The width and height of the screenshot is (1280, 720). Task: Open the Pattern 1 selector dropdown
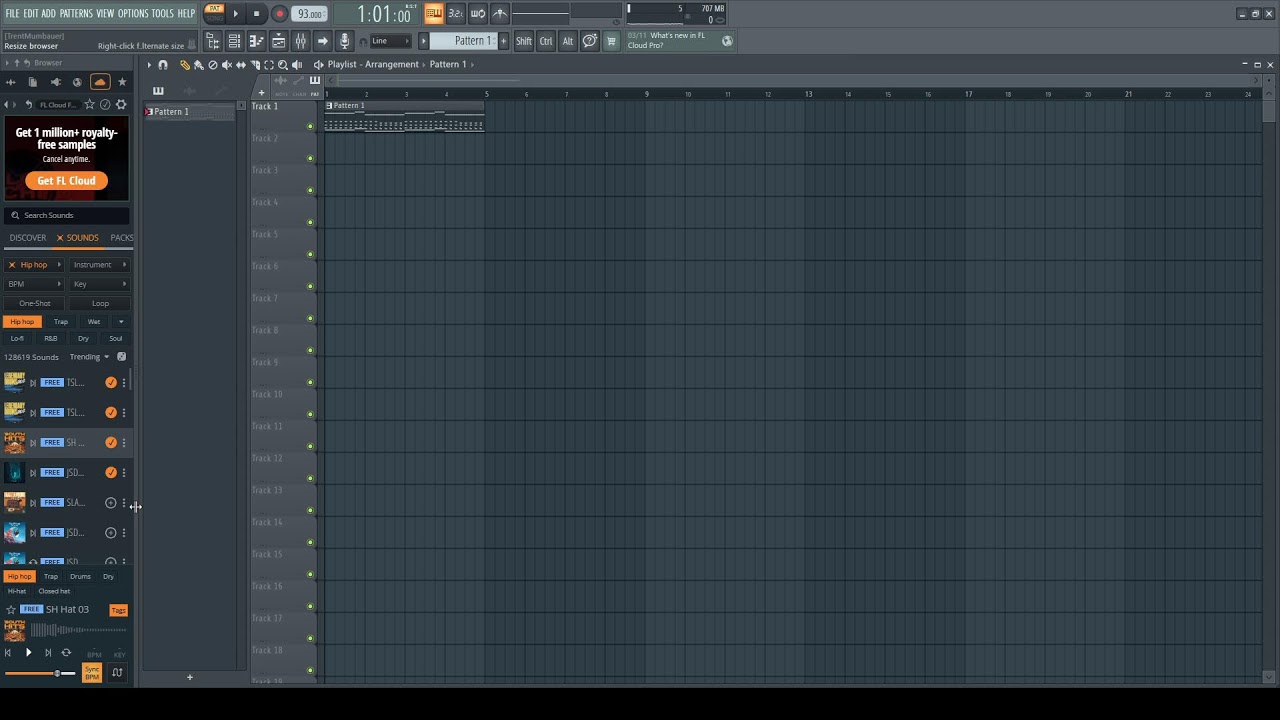coord(463,41)
